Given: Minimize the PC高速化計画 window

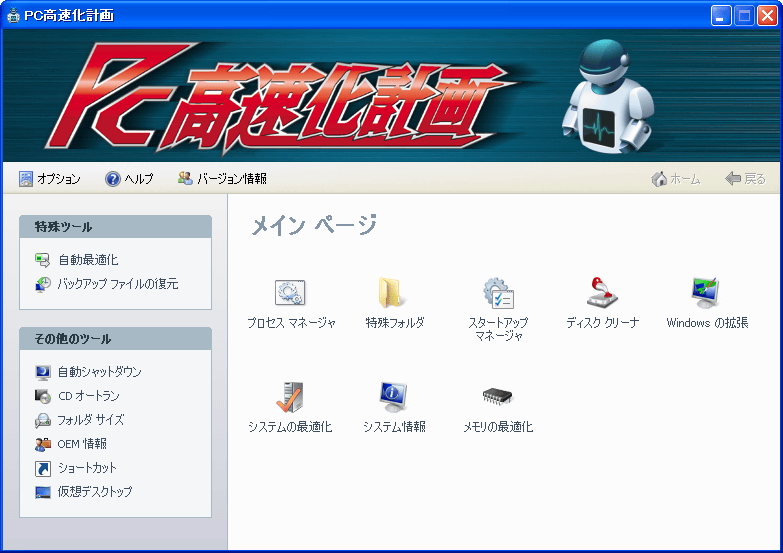Looking at the screenshot, I should click(x=721, y=16).
